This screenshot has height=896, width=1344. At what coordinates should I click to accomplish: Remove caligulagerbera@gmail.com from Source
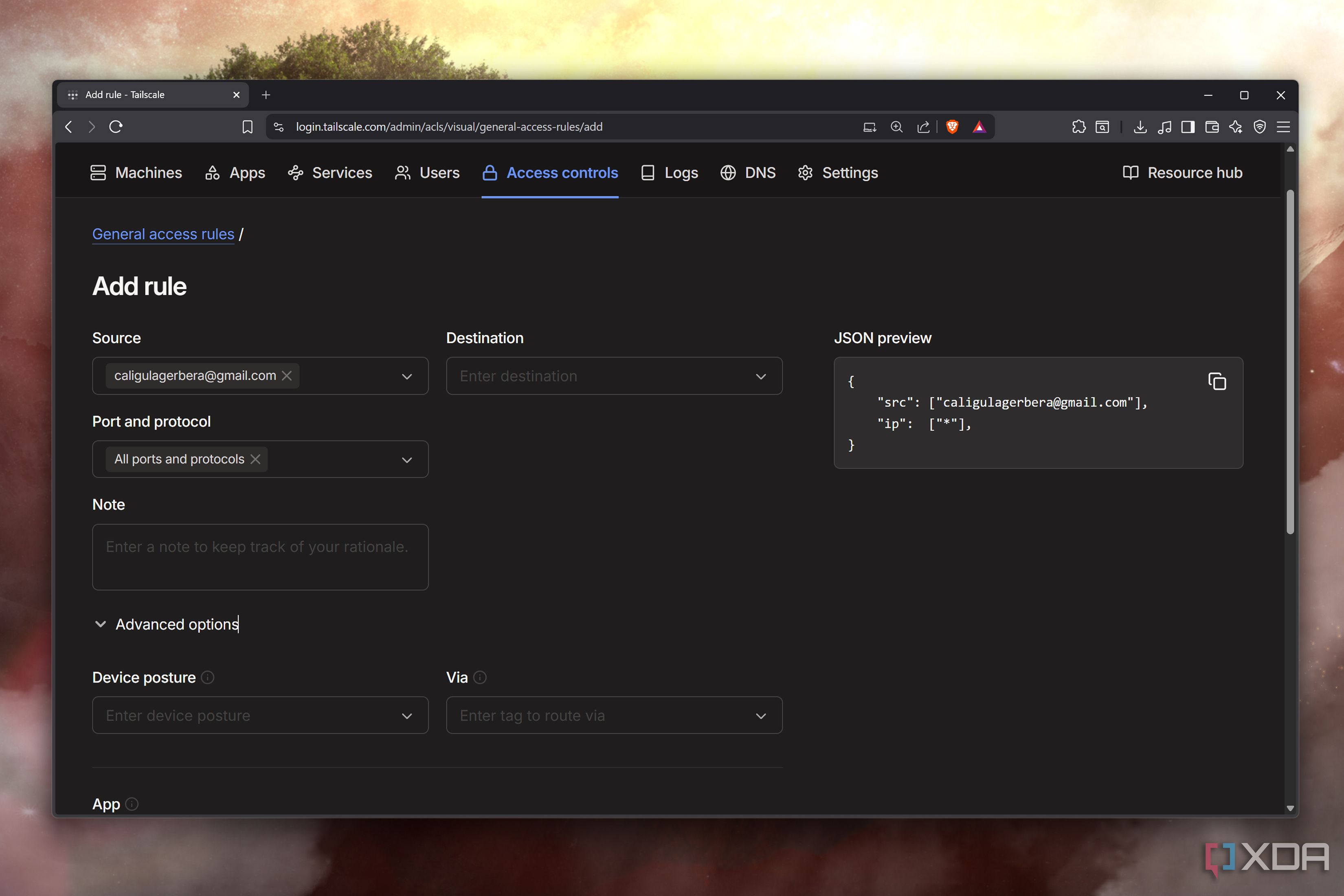pos(287,376)
